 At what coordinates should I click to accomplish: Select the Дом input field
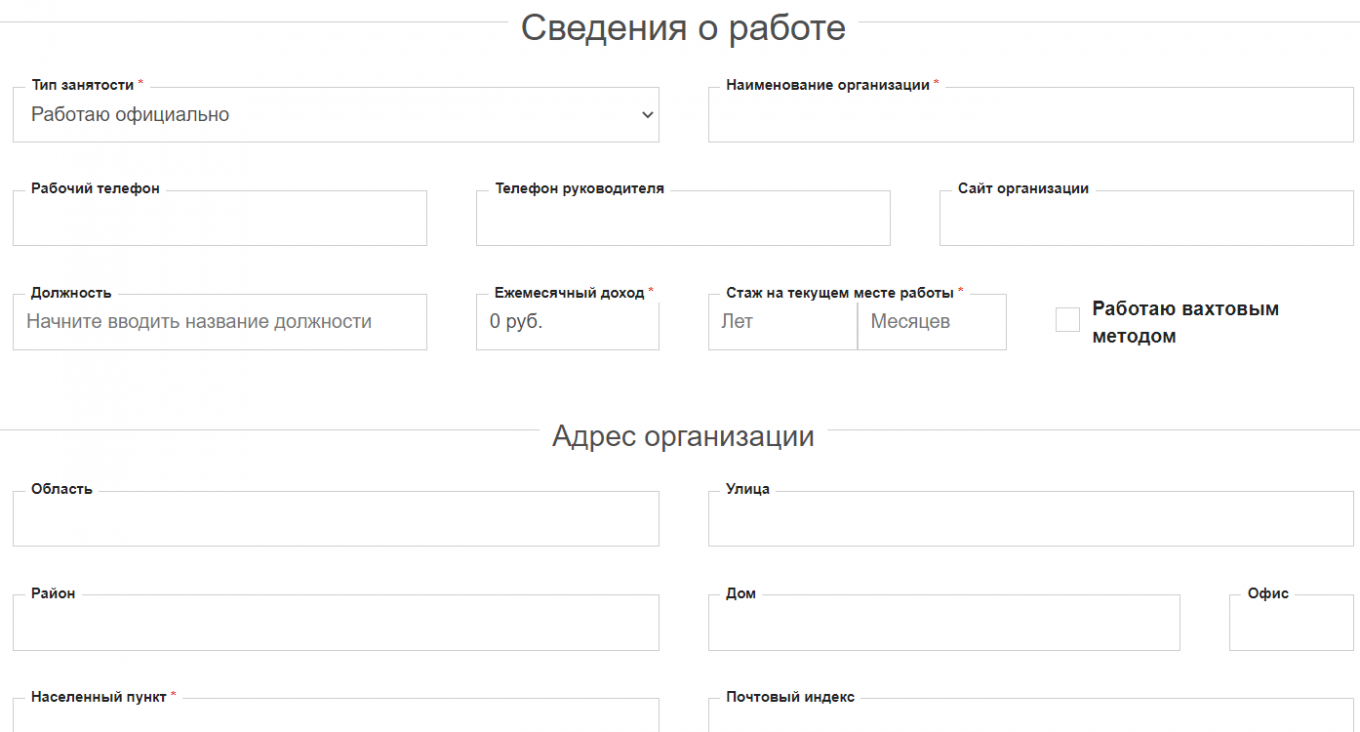[x=943, y=623]
